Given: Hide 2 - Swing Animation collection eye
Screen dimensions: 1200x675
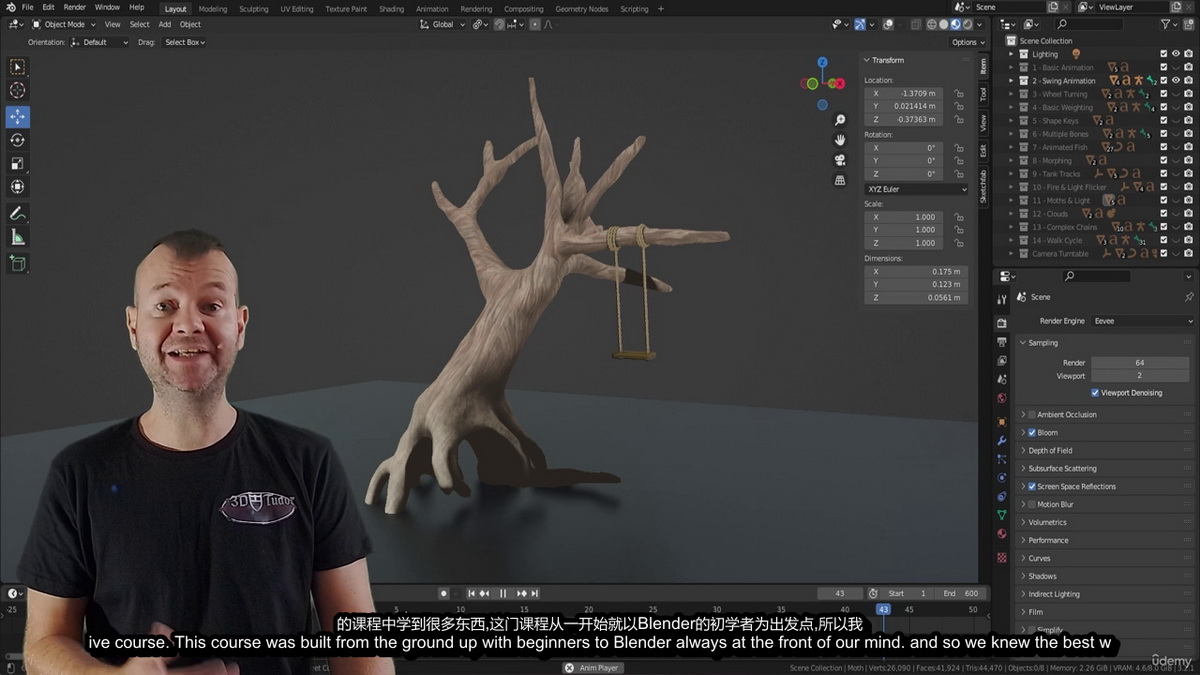Looking at the screenshot, I should (x=1176, y=80).
